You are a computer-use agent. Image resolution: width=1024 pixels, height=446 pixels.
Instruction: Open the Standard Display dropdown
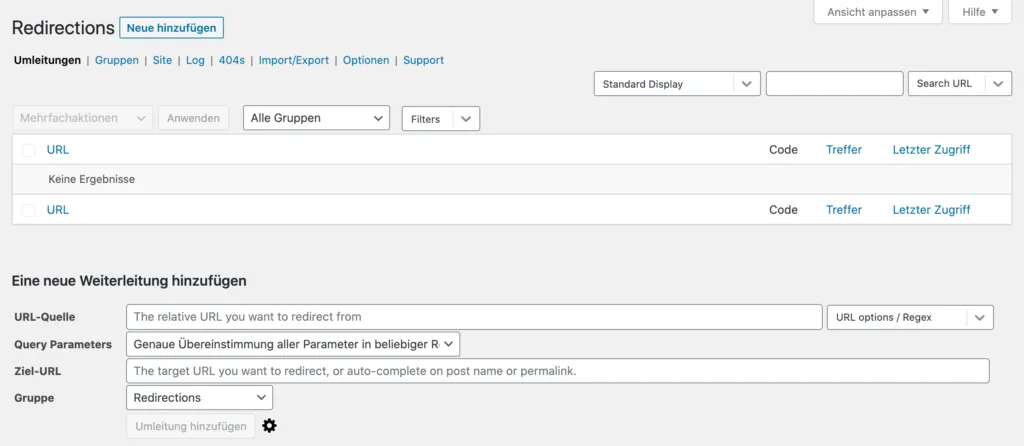pyautogui.click(x=677, y=84)
